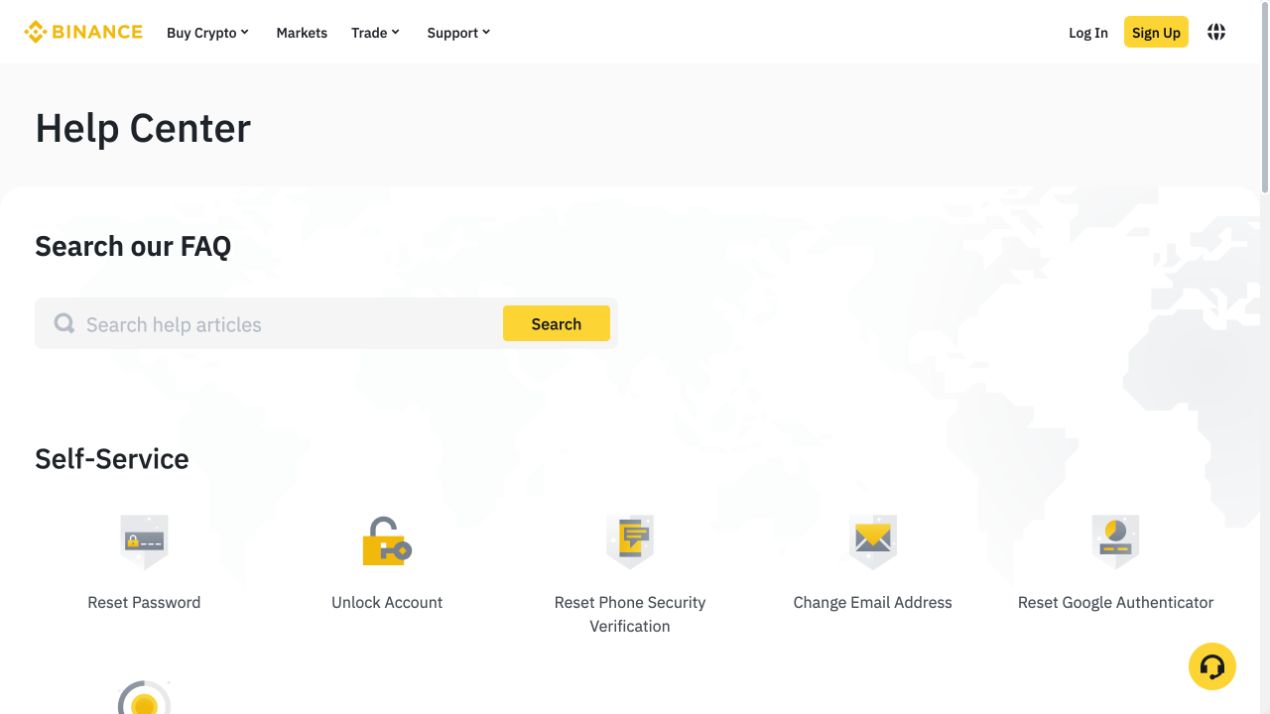
Task: Click the yellow Search button
Action: (556, 323)
